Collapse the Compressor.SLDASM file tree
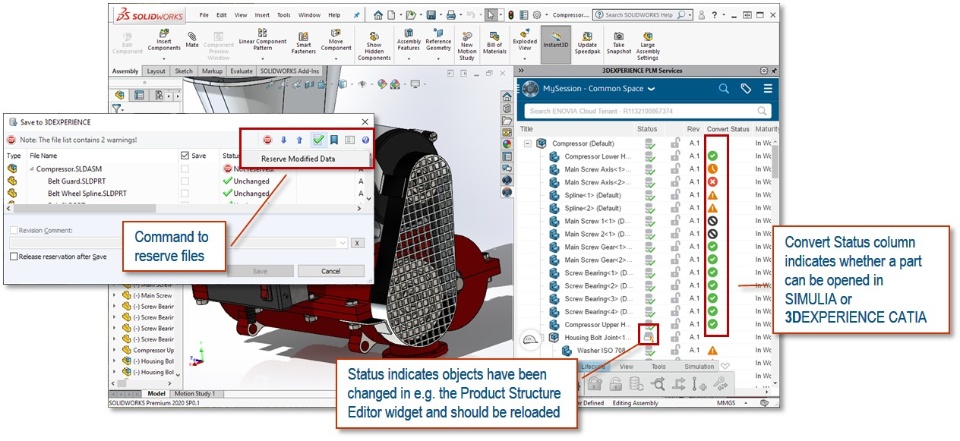Image resolution: width=960 pixels, height=441 pixels. coord(32,169)
